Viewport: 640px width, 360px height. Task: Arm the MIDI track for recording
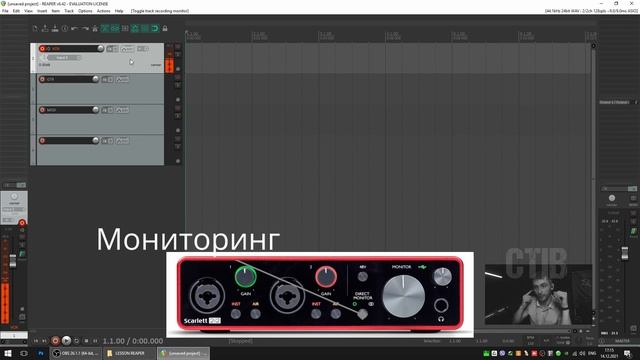42,110
